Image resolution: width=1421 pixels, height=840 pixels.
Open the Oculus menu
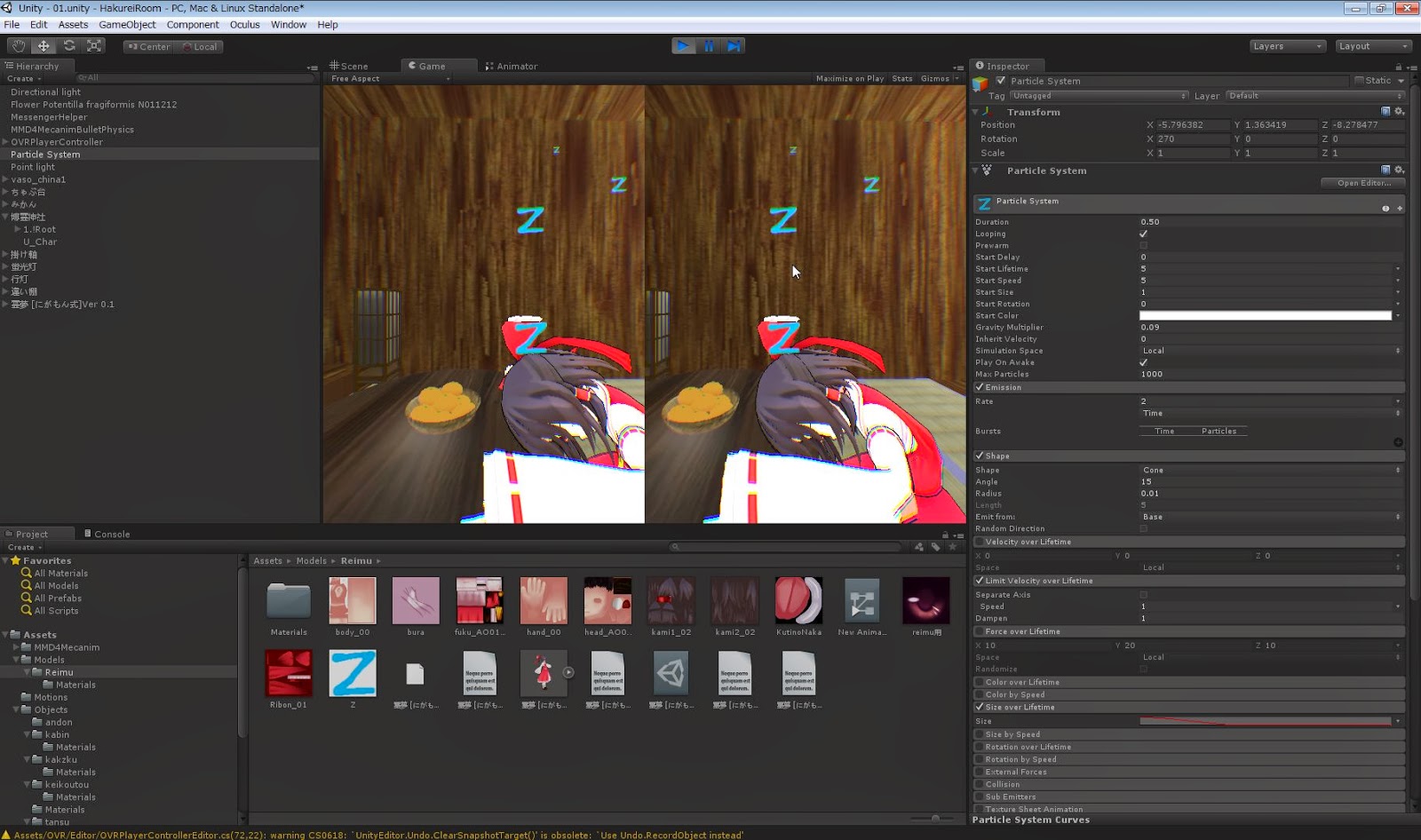[245, 25]
